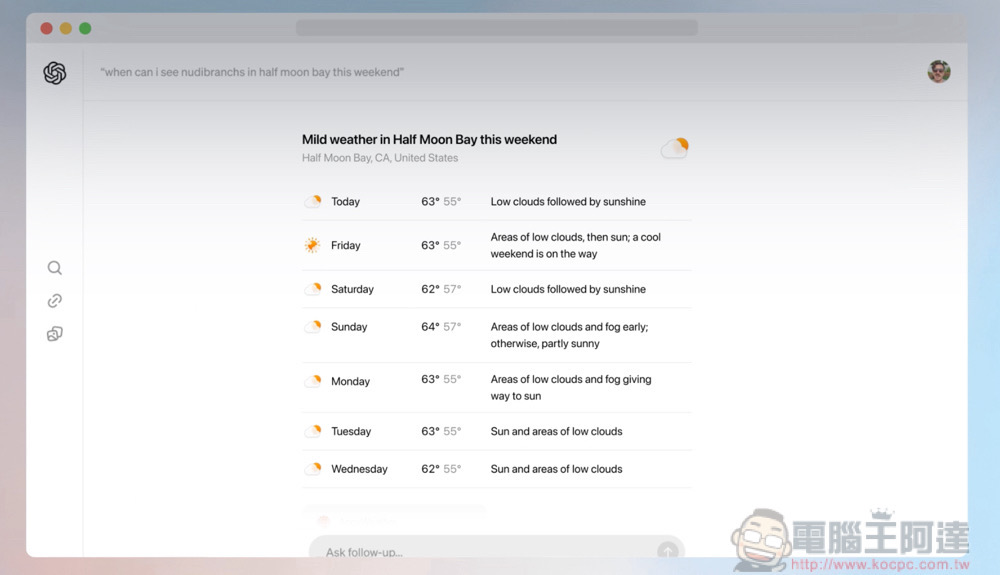Click the Monday forecast description
1000x575 pixels.
[x=570, y=388]
